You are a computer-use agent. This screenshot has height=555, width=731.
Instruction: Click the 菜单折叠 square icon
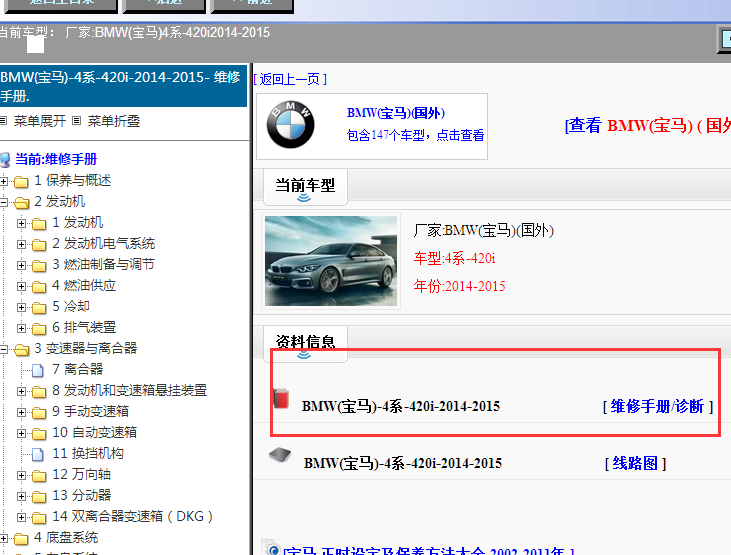77,121
